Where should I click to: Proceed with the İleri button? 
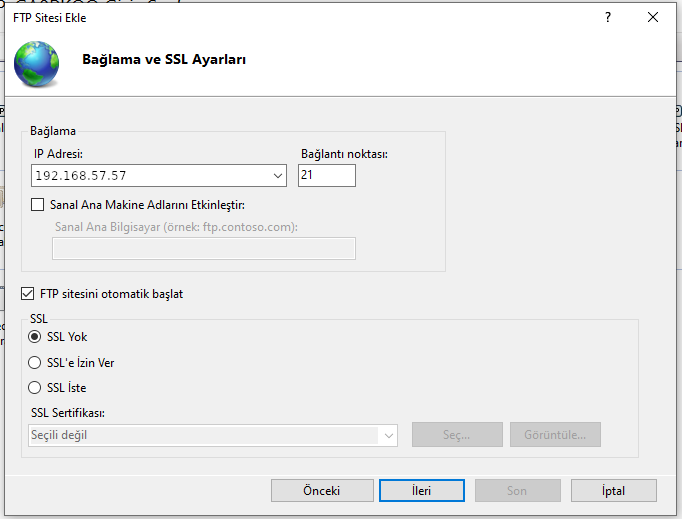421,491
